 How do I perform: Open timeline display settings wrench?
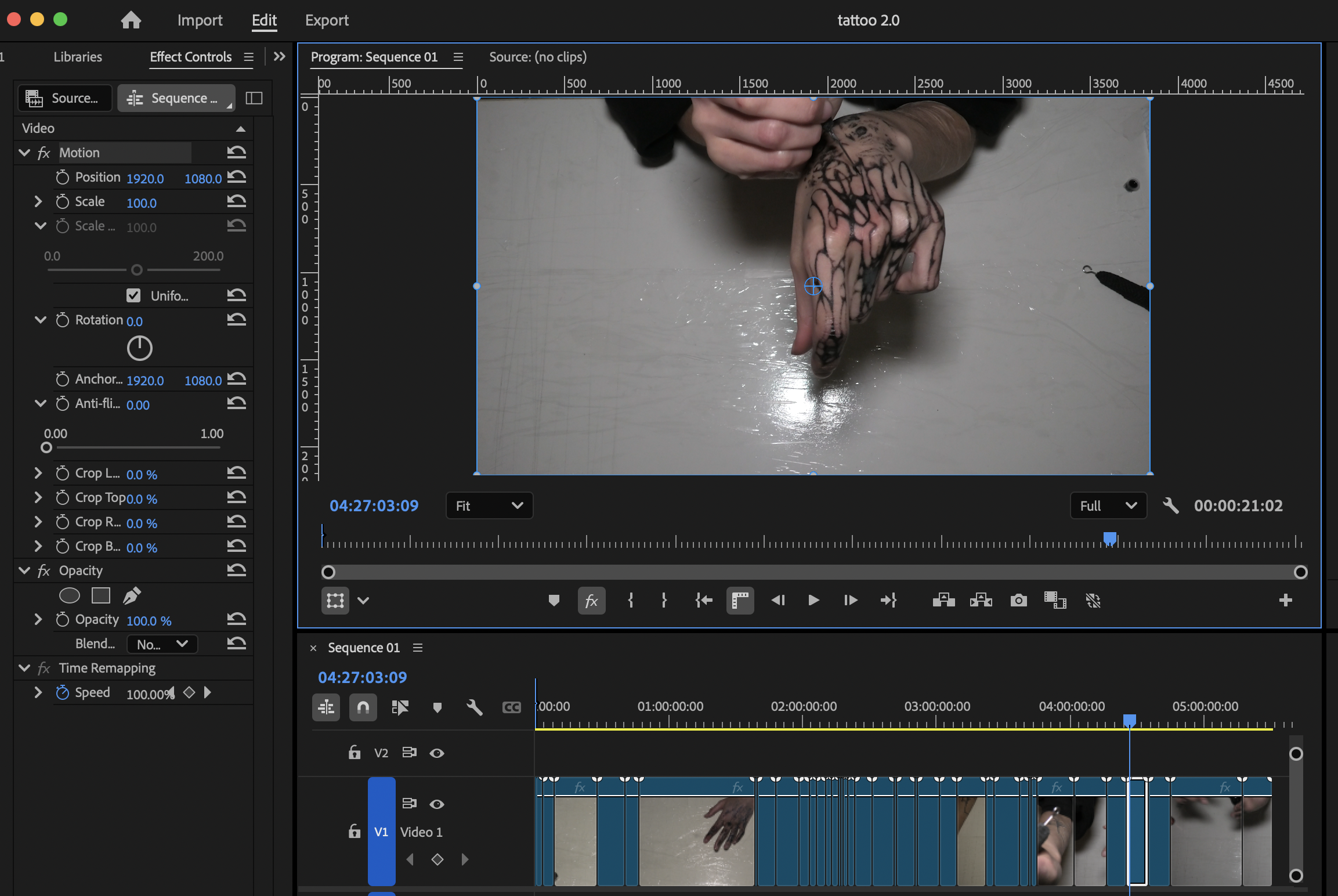click(x=474, y=707)
